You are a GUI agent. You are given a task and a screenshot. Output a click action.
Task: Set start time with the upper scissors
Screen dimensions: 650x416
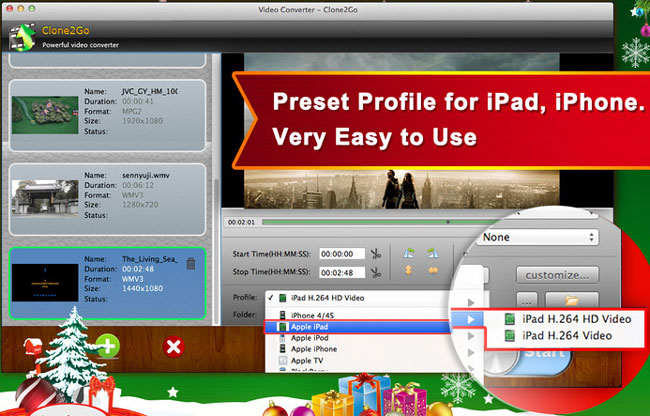coord(376,254)
